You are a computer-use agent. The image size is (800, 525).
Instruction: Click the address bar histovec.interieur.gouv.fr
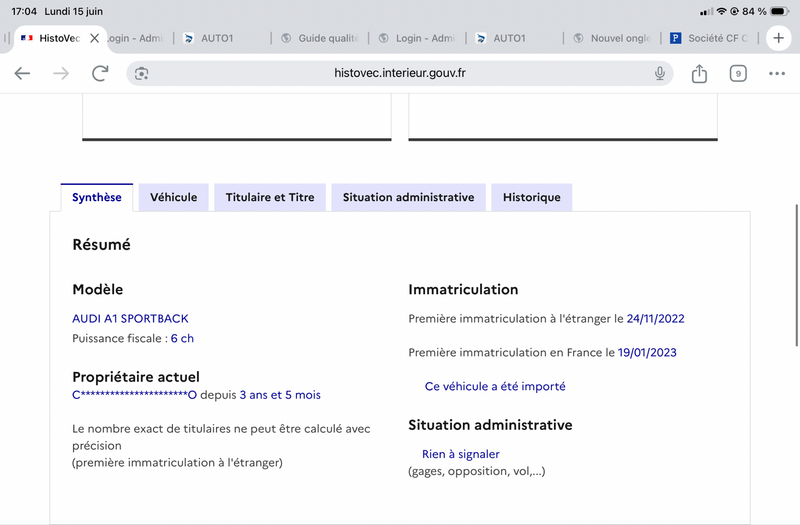click(x=399, y=73)
